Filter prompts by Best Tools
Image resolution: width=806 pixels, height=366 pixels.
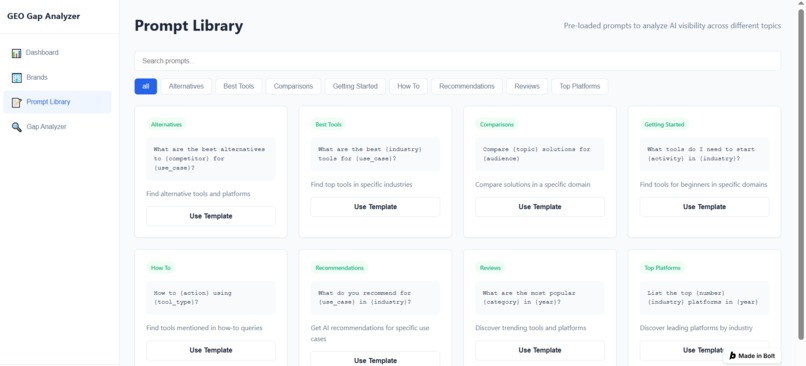click(x=239, y=86)
